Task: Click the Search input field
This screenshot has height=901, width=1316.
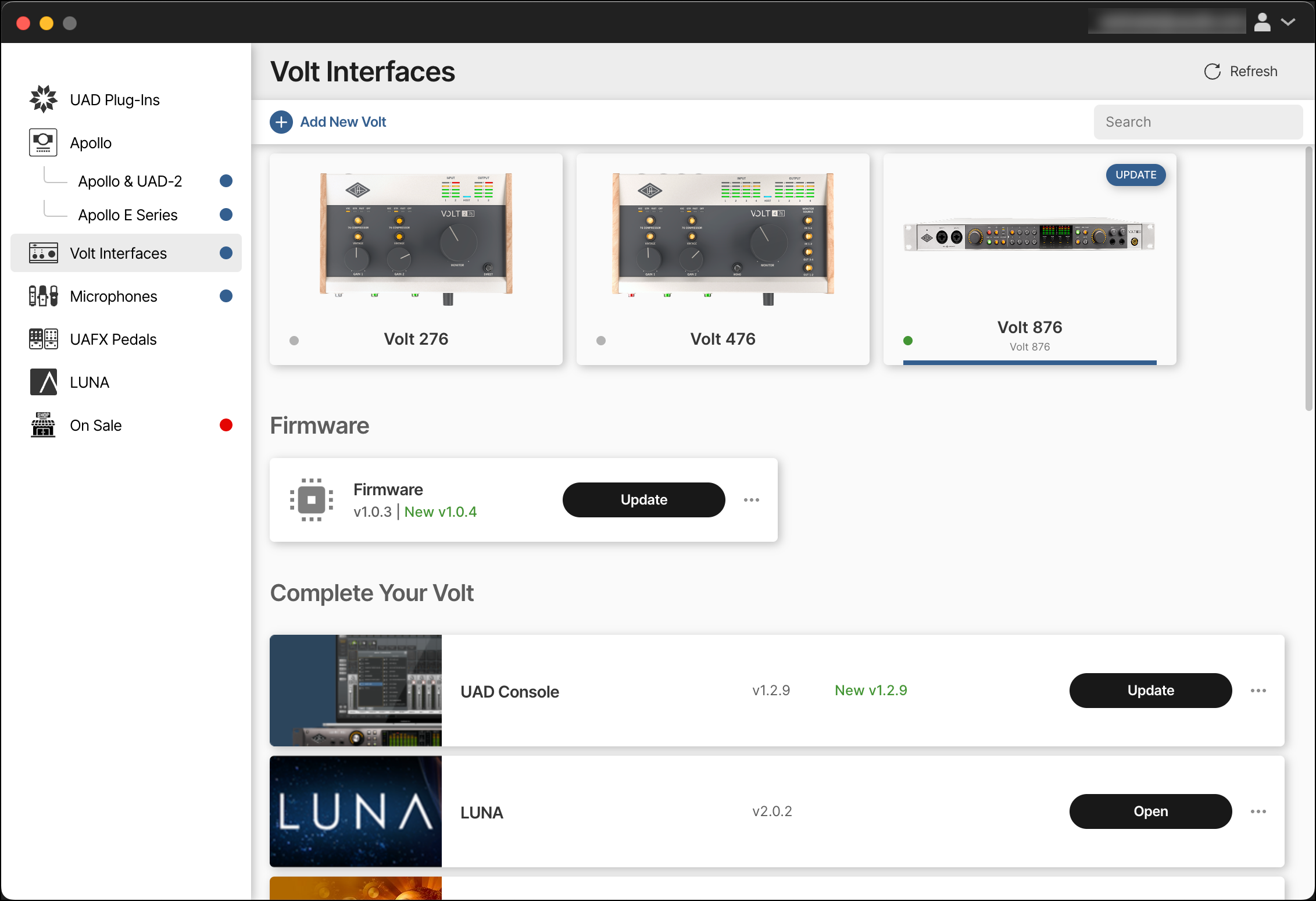Action: tap(1197, 122)
